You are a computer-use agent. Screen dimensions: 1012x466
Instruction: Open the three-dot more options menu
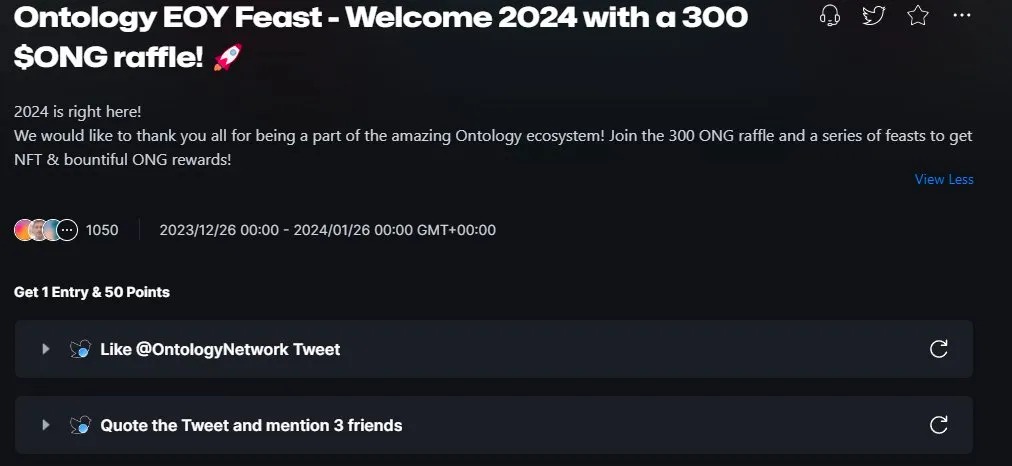click(x=961, y=16)
